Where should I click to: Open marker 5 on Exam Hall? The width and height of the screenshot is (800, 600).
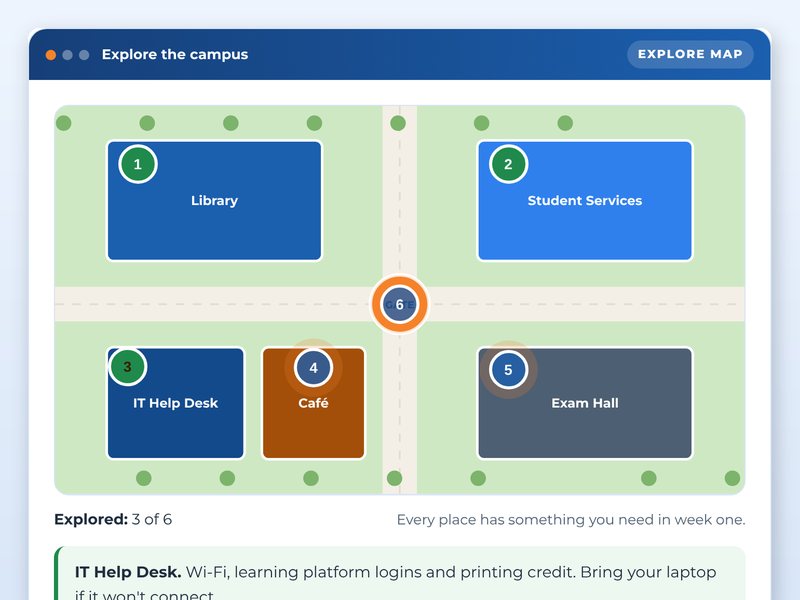pos(508,369)
